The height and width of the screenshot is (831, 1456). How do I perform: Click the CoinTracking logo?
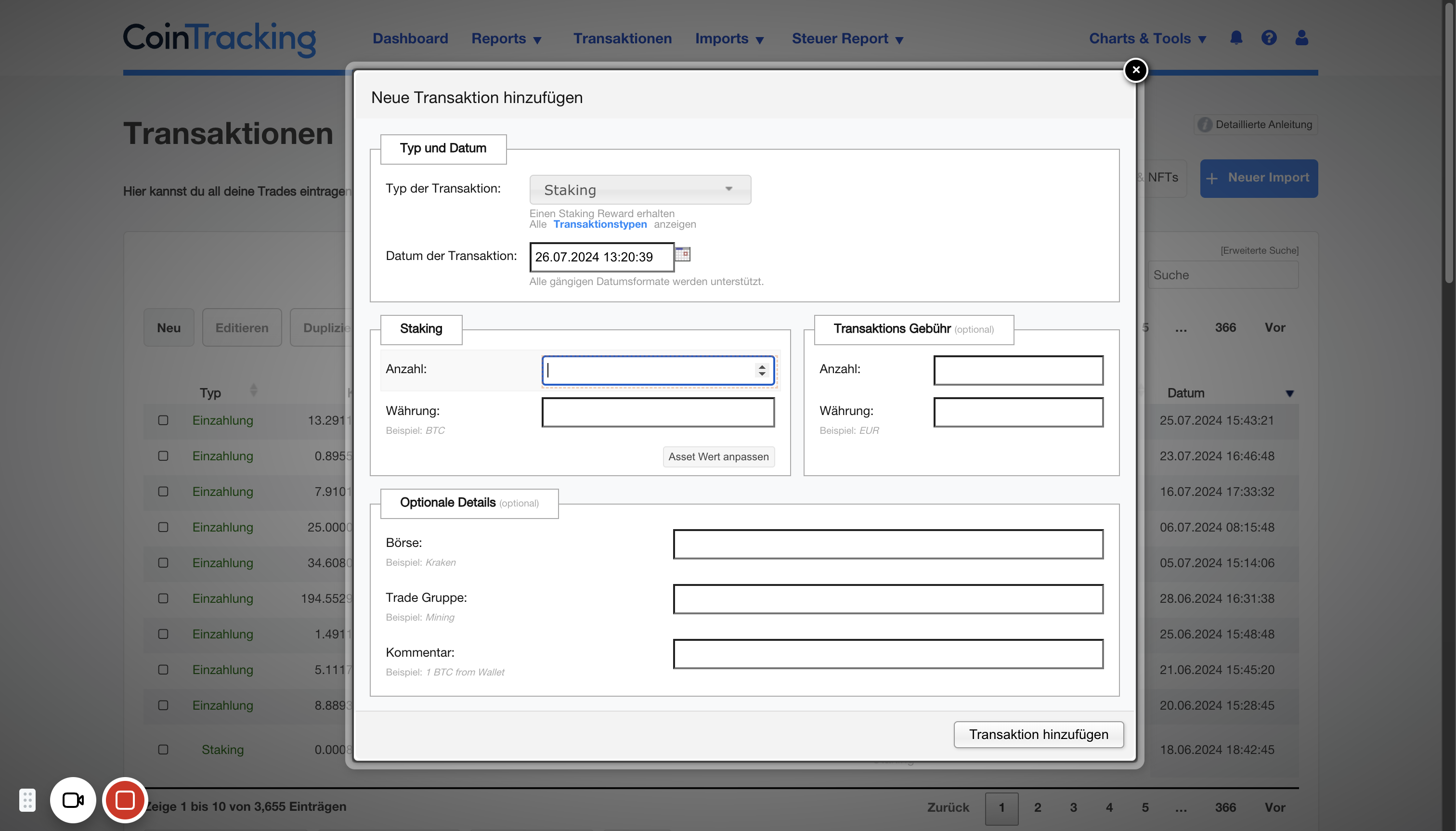point(219,39)
